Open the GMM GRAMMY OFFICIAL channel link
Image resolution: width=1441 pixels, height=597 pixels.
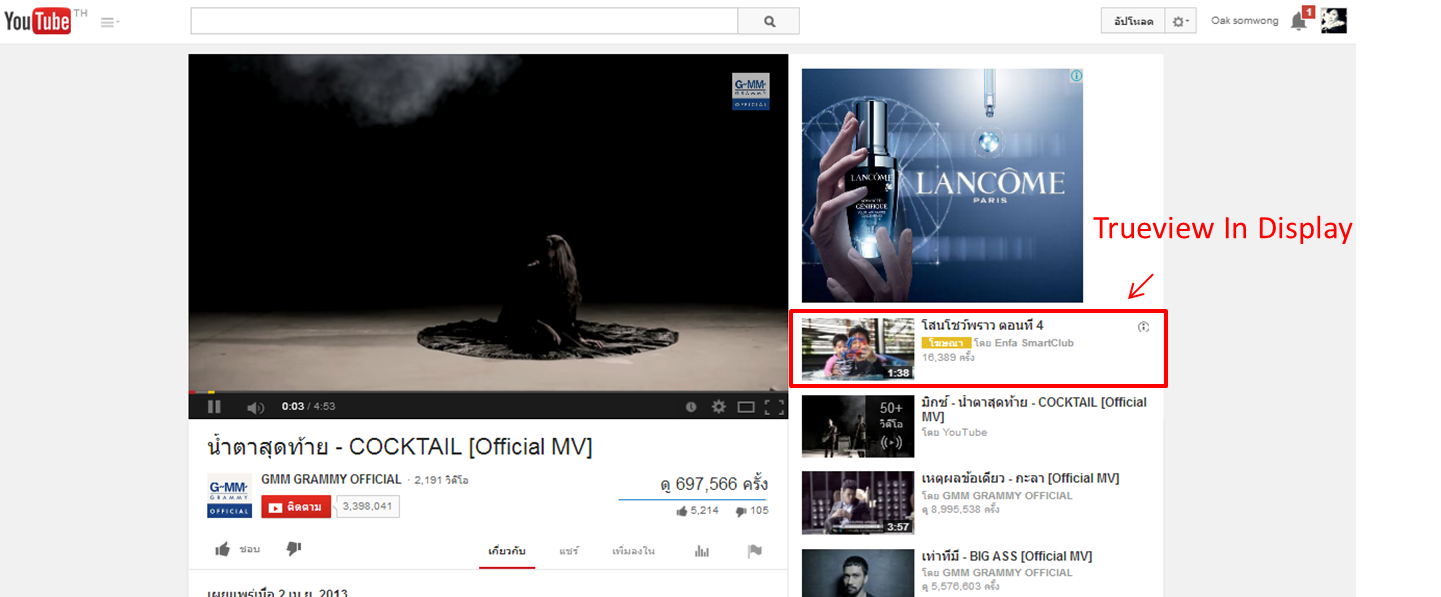331,480
